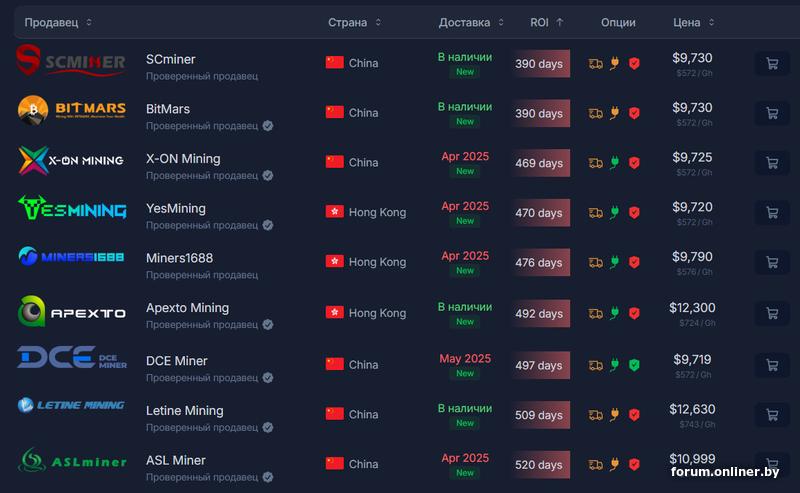Click the truck icon in DCE Miner row
Viewport: 800px width, 493px height.
pos(595,365)
